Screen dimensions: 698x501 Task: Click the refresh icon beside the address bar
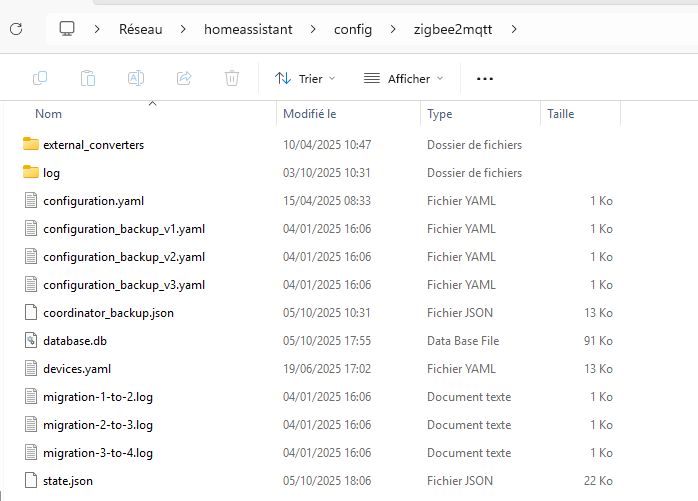click(x=16, y=29)
